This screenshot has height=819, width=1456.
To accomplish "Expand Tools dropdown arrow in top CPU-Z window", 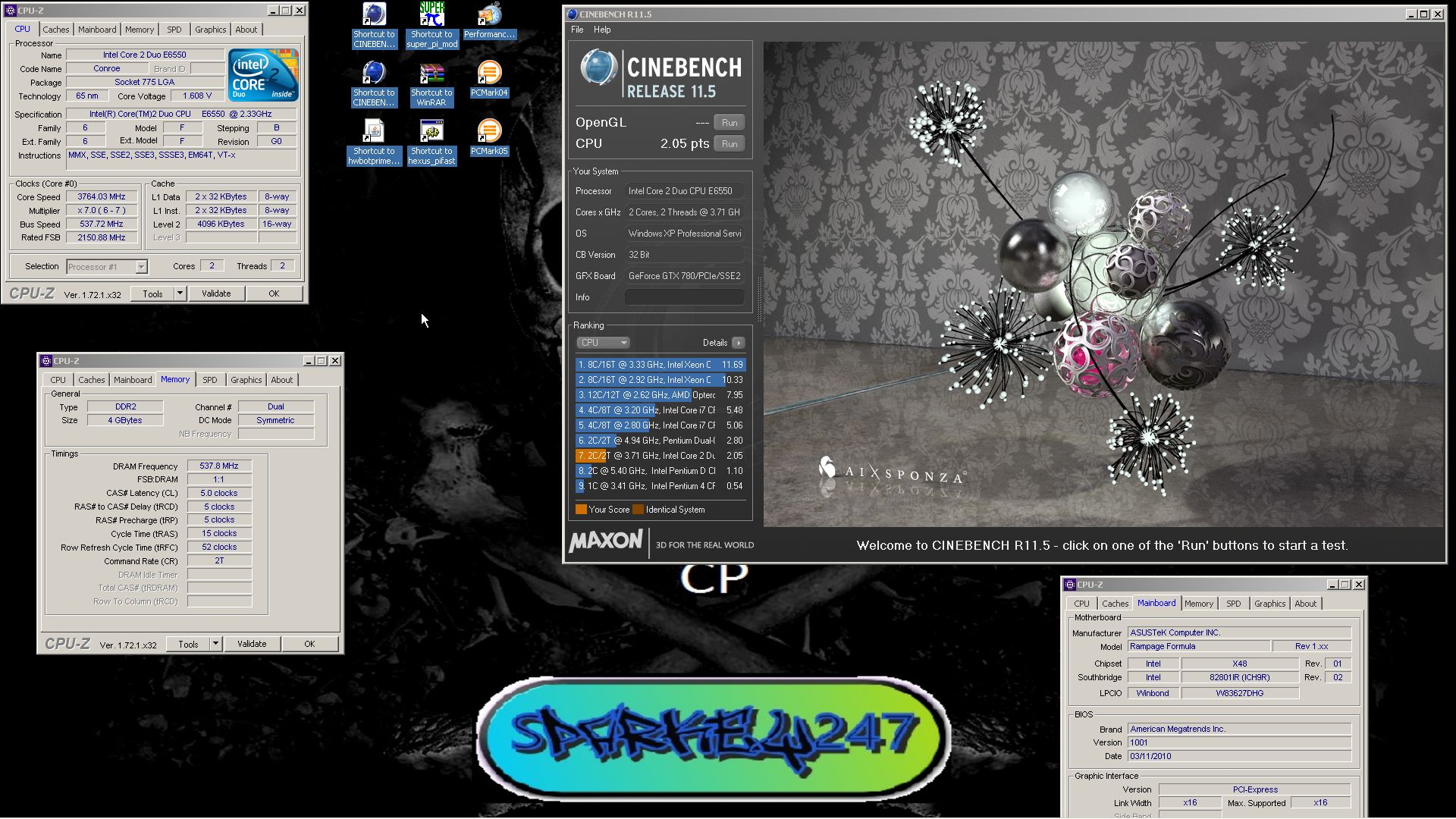I will (x=180, y=293).
